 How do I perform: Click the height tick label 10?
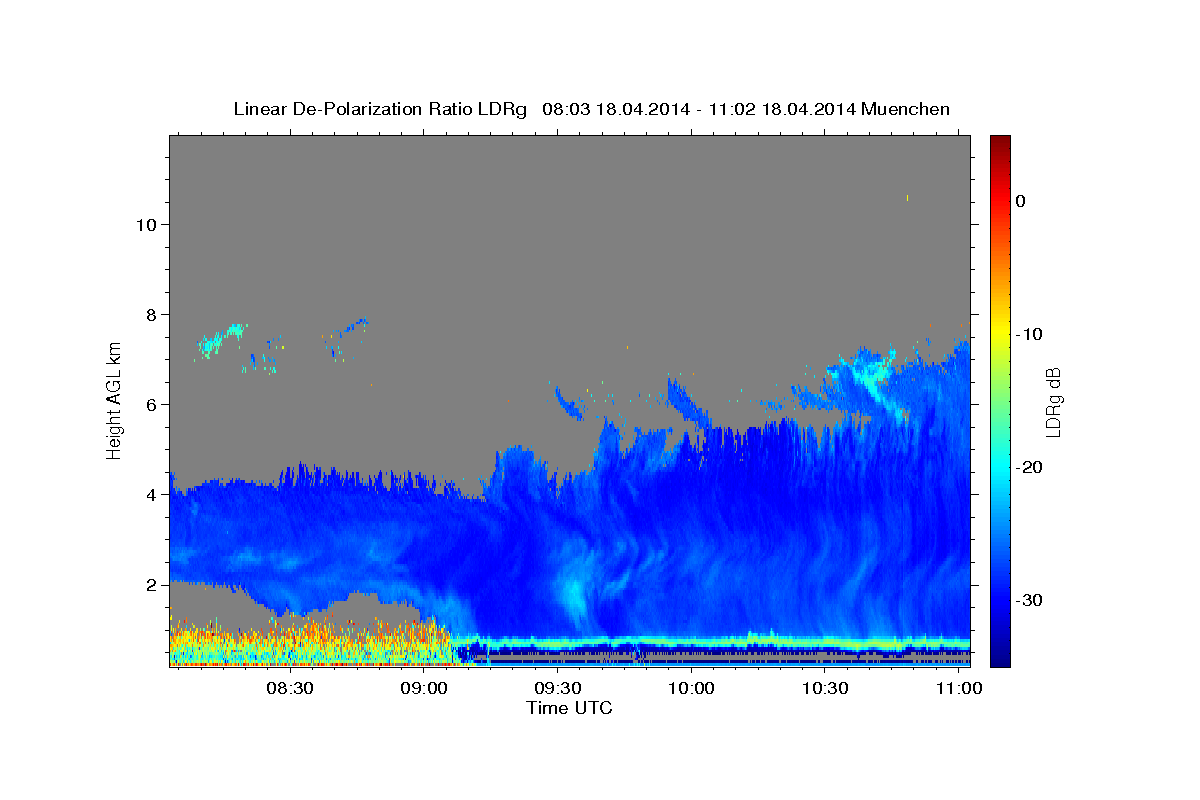[x=147, y=224]
